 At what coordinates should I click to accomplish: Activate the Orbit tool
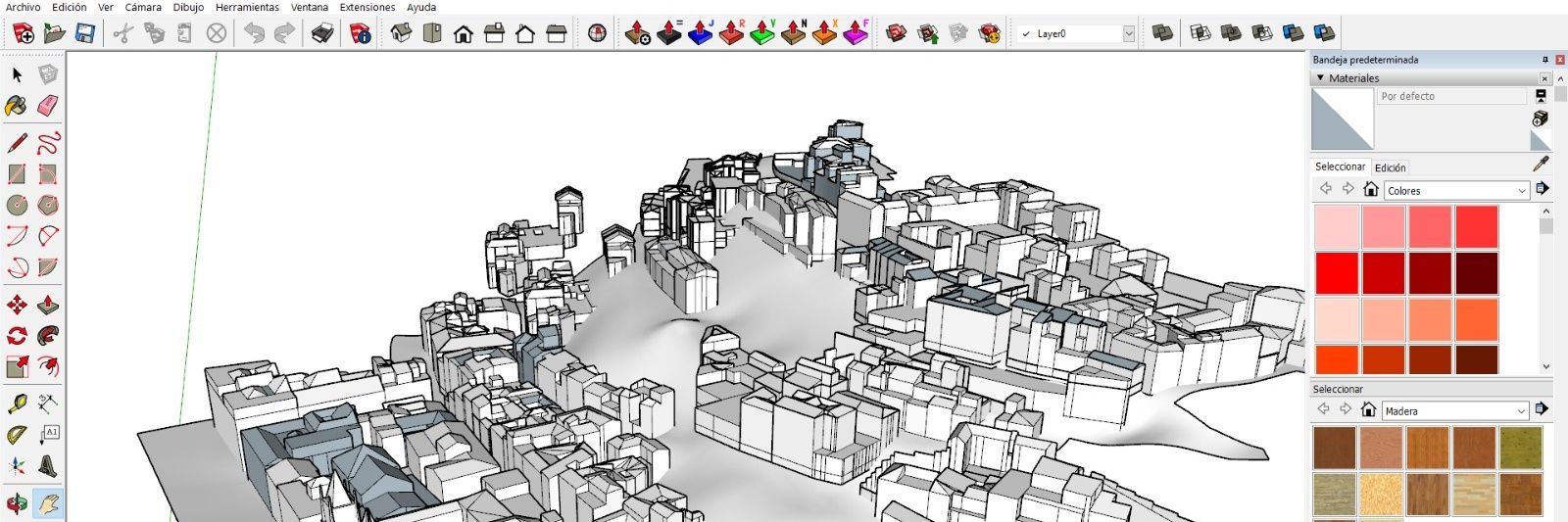[17, 503]
